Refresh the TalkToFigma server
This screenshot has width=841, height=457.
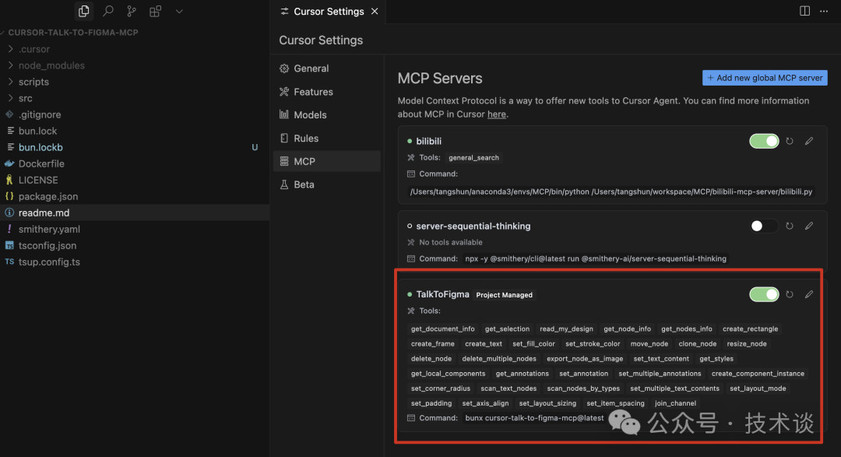(790, 294)
